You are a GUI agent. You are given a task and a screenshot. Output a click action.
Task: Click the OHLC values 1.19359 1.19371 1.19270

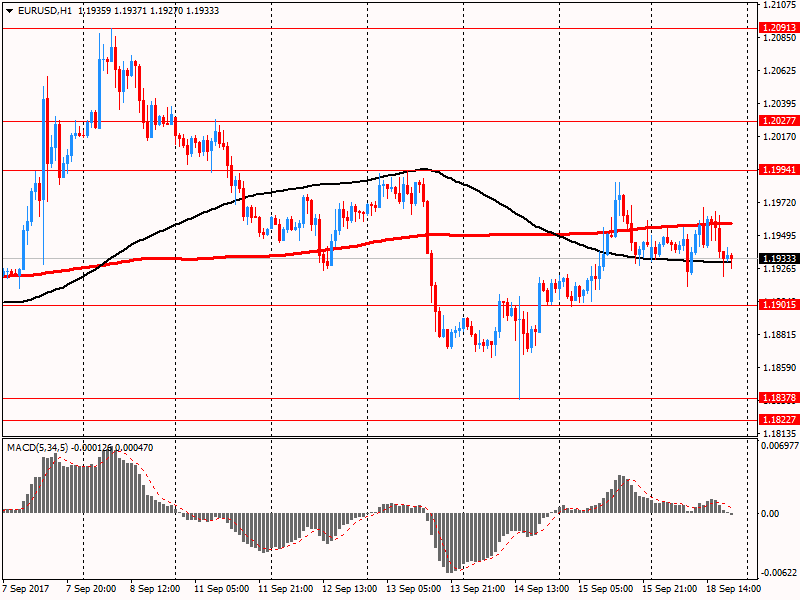pos(131,11)
